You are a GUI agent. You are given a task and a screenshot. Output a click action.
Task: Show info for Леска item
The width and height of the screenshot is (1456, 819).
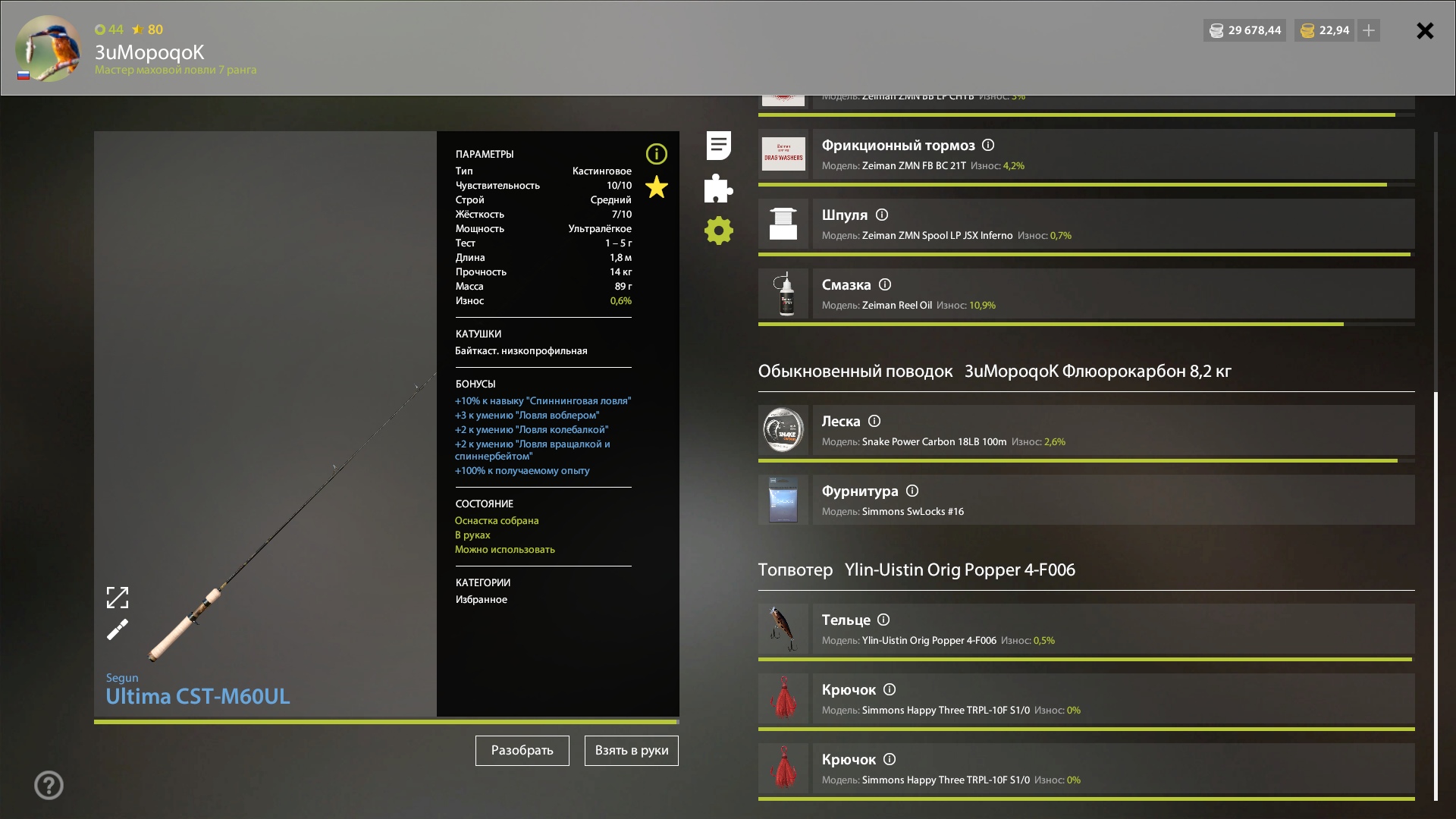coord(874,421)
